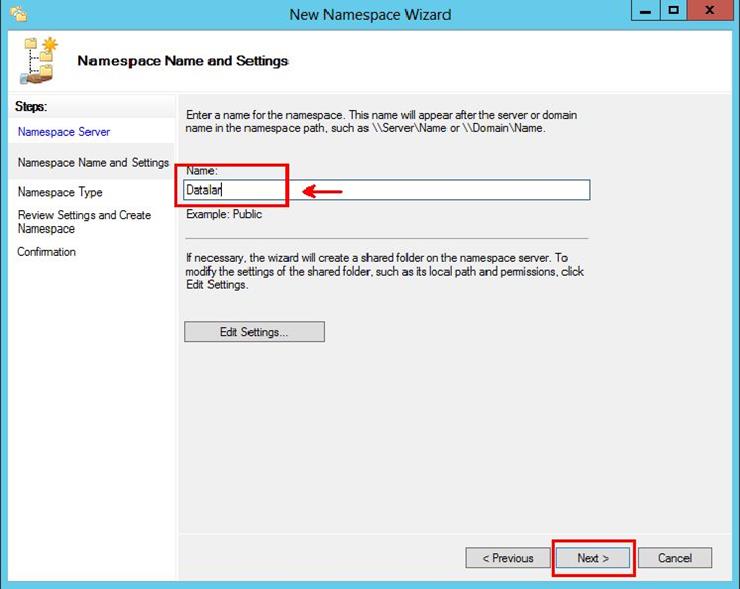Go back with the Previous button
The image size is (740, 589).
[507, 558]
